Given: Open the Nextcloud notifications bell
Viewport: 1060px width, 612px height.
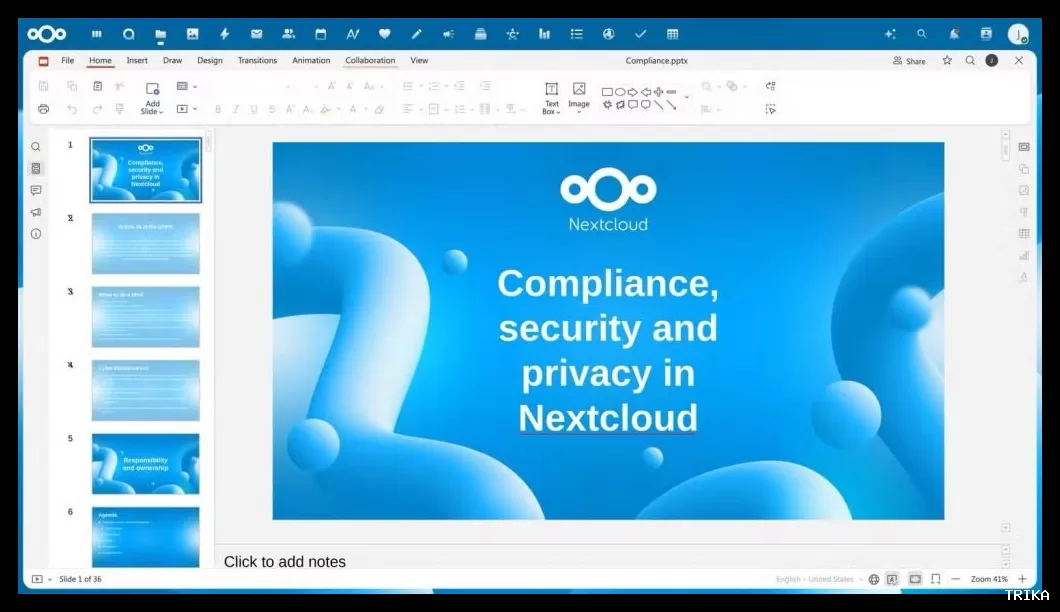Looking at the screenshot, I should pyautogui.click(x=954, y=34).
